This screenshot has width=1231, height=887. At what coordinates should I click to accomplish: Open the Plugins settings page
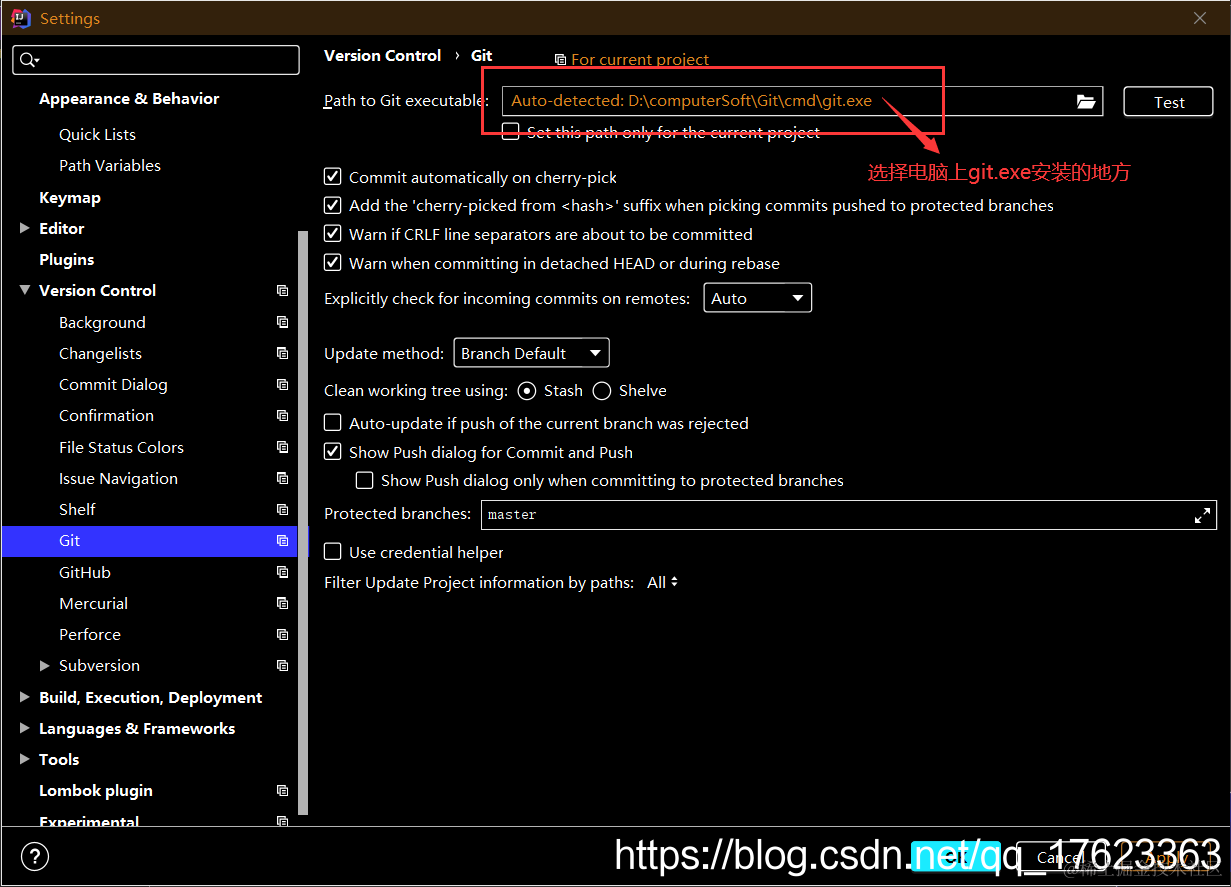point(66,259)
